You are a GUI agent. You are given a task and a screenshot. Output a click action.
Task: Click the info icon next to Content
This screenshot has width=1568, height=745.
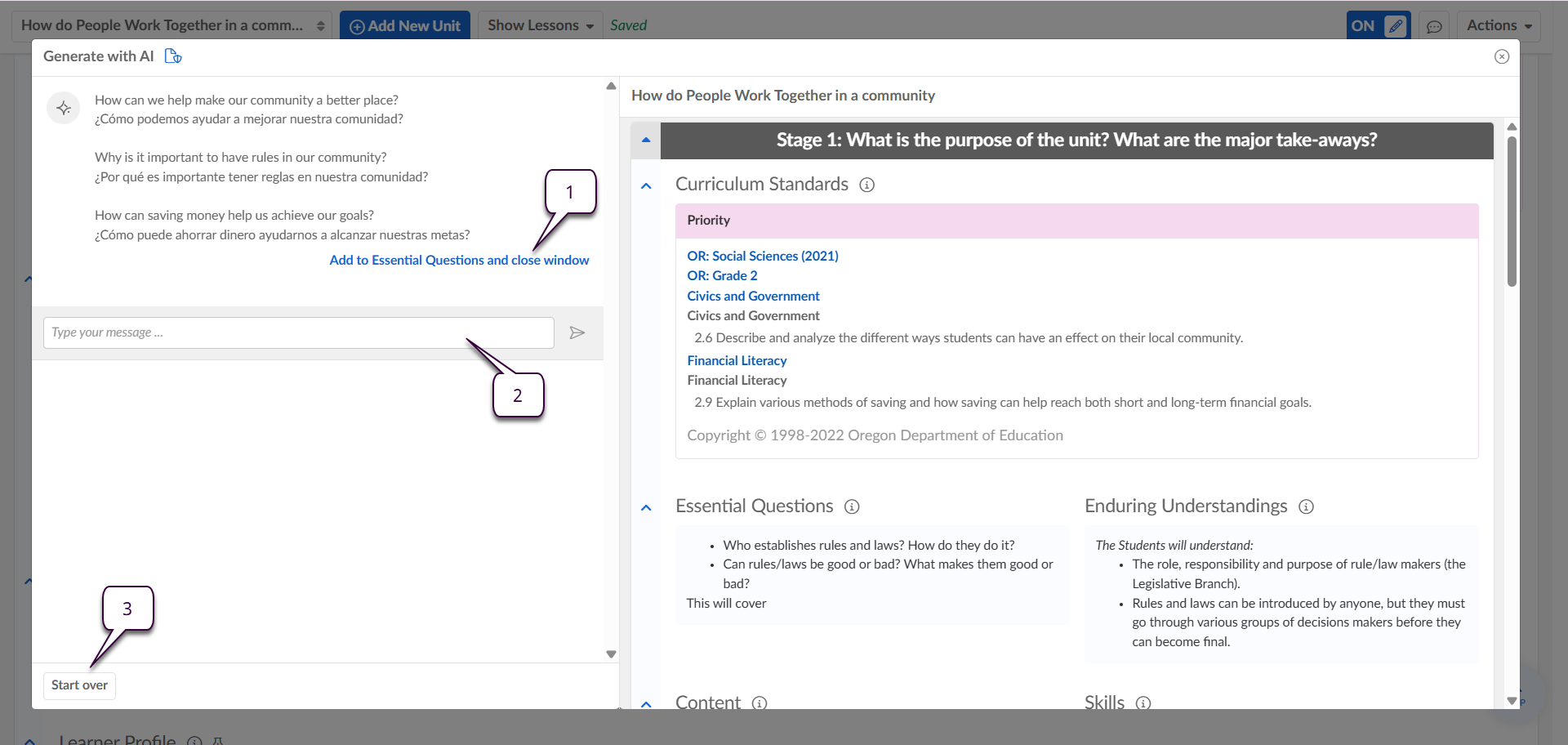pyautogui.click(x=759, y=703)
